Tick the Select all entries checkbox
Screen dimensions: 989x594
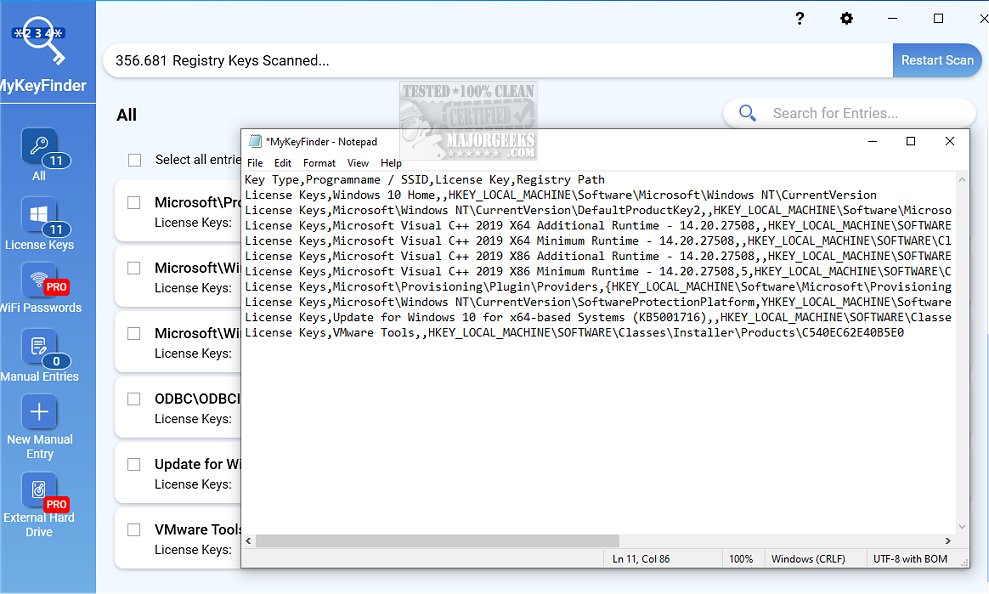point(134,160)
